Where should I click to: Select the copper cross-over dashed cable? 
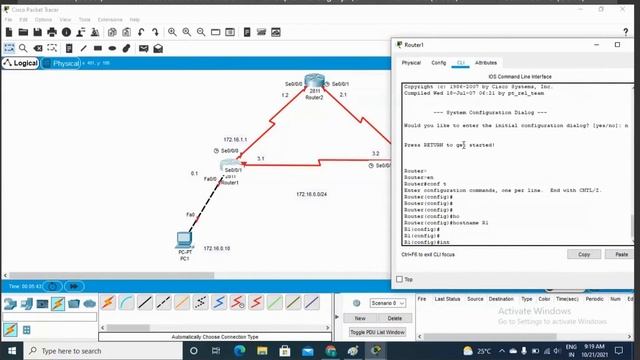click(164, 303)
